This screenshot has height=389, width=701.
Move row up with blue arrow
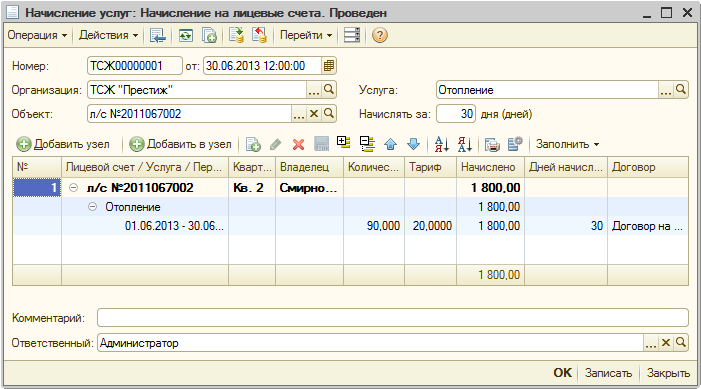(390, 144)
